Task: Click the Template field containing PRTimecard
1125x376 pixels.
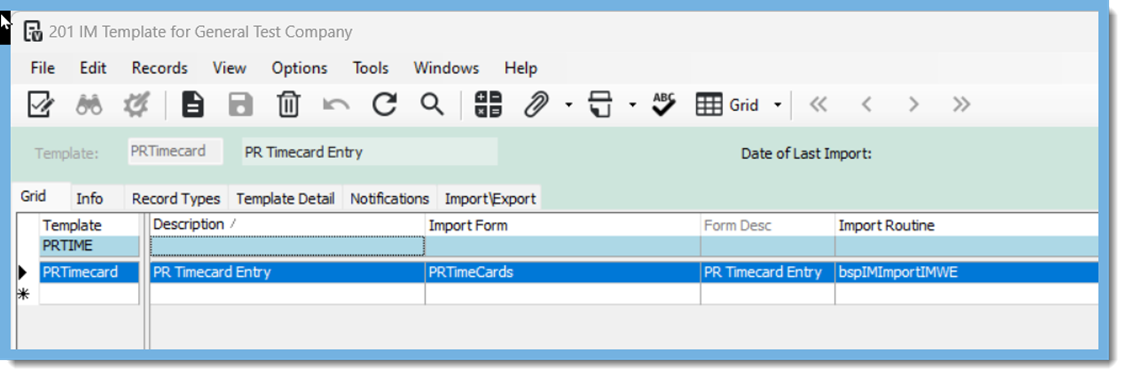Action: coord(175,151)
